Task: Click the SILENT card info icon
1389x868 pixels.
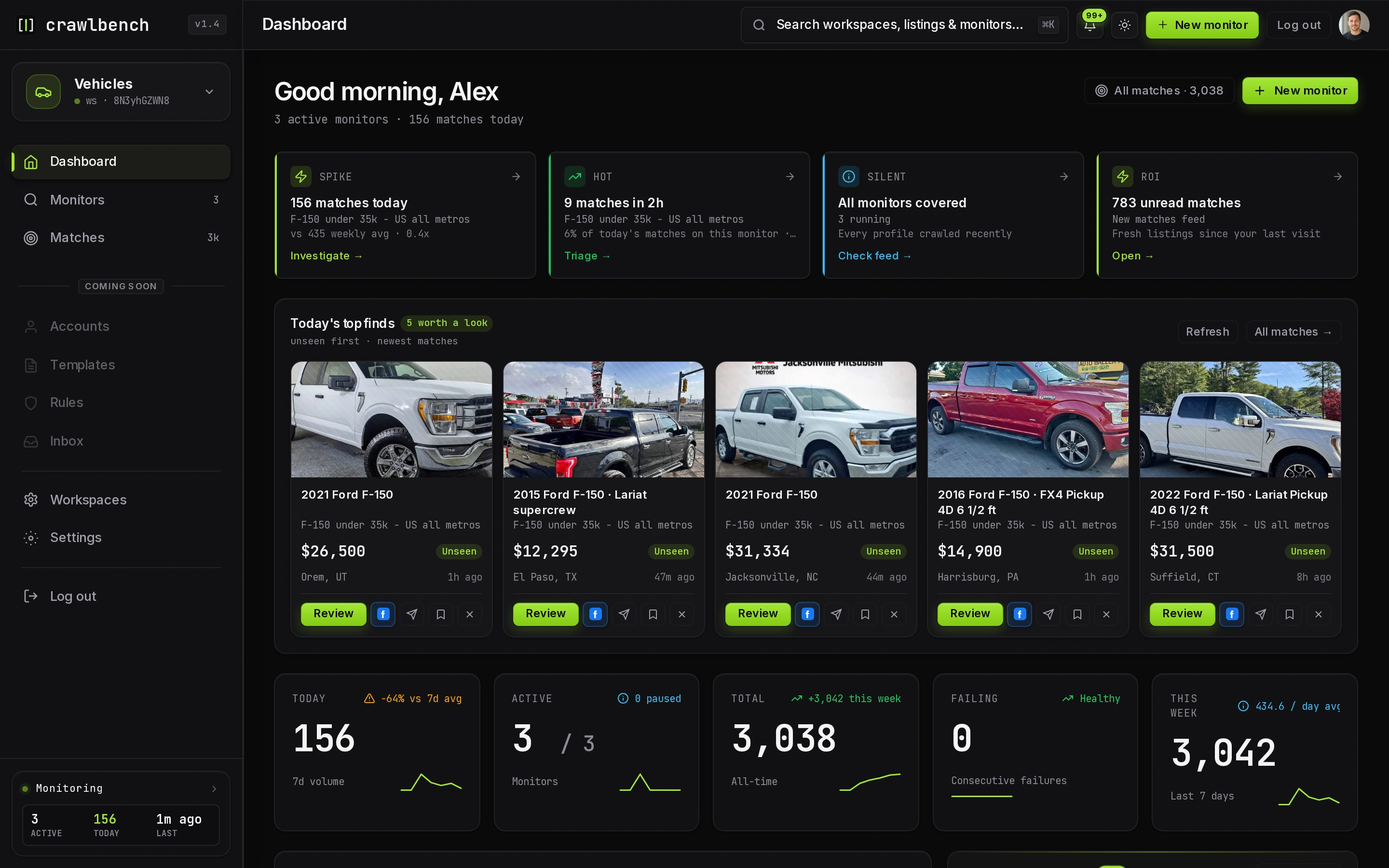Action: click(x=848, y=177)
